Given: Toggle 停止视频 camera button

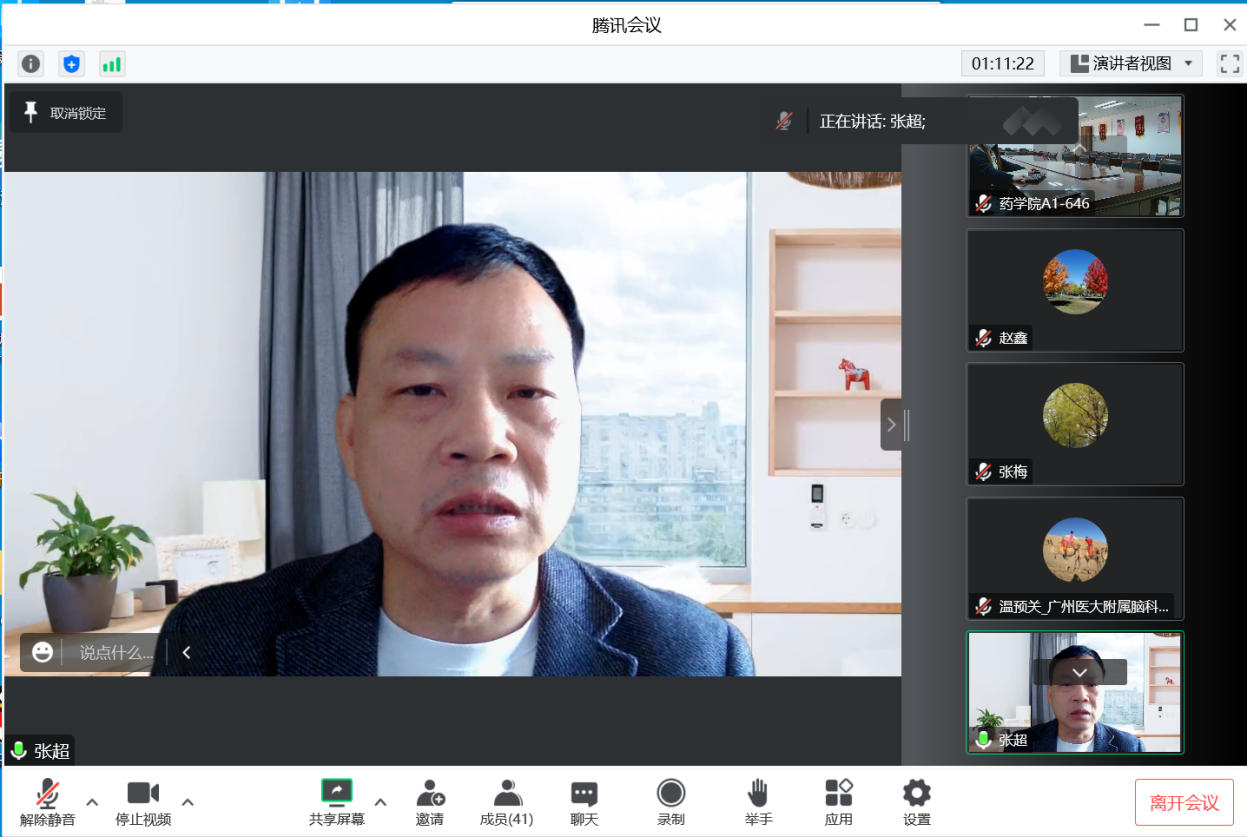Looking at the screenshot, I should point(143,803).
